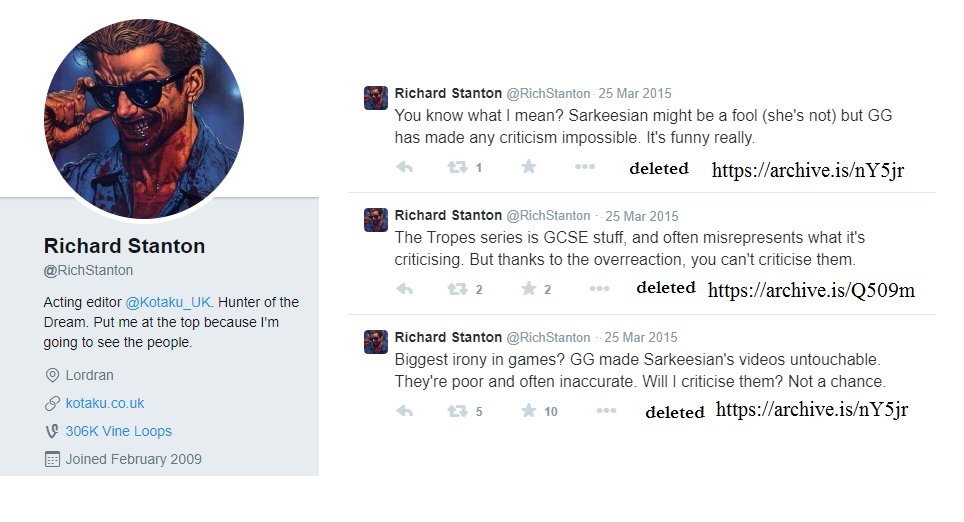964x522 pixels.
Task: Favorite the 'Biggest irony in games' tweet
Action: [x=528, y=410]
